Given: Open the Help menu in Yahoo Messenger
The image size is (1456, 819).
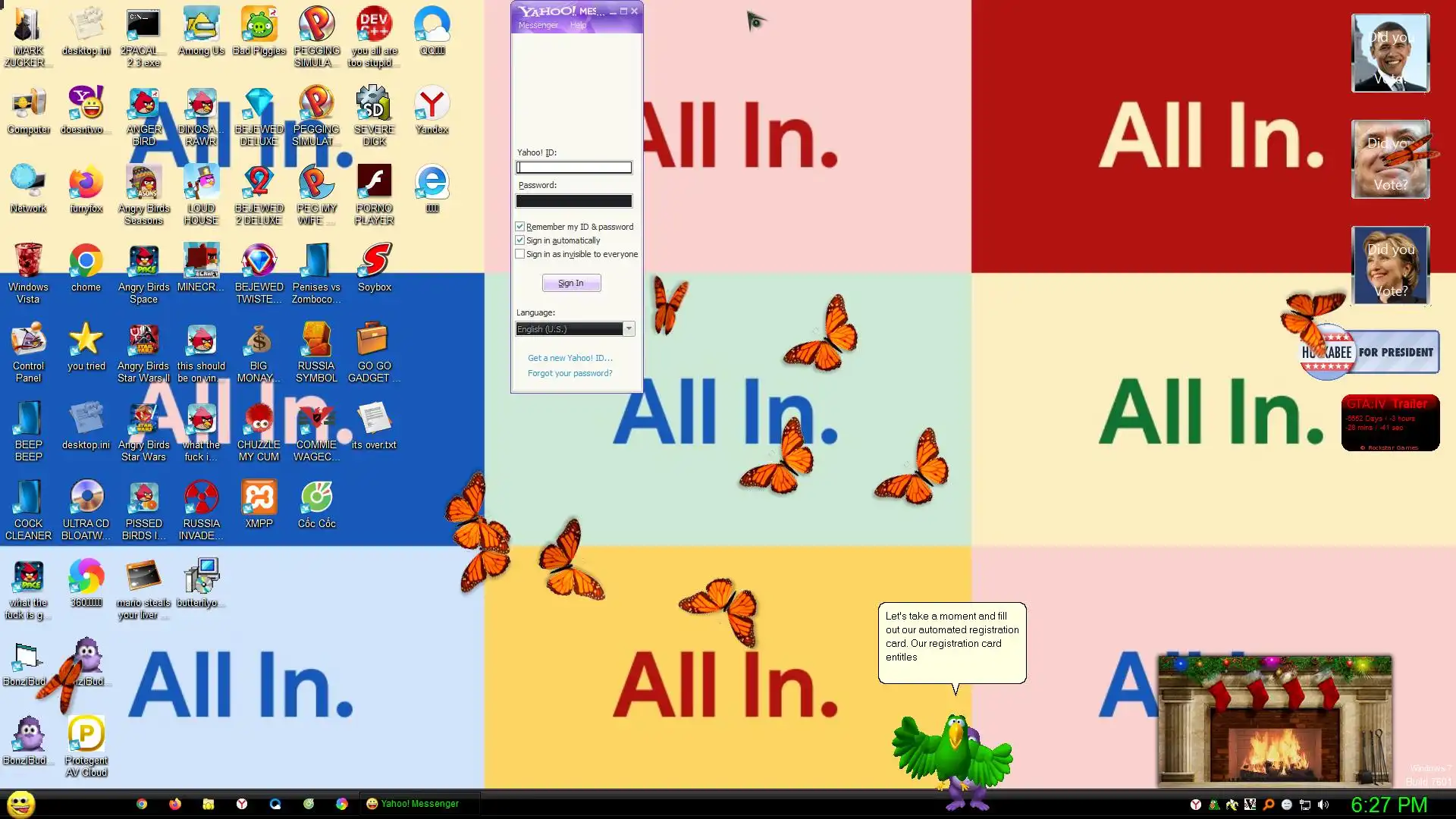Looking at the screenshot, I should click(x=578, y=26).
